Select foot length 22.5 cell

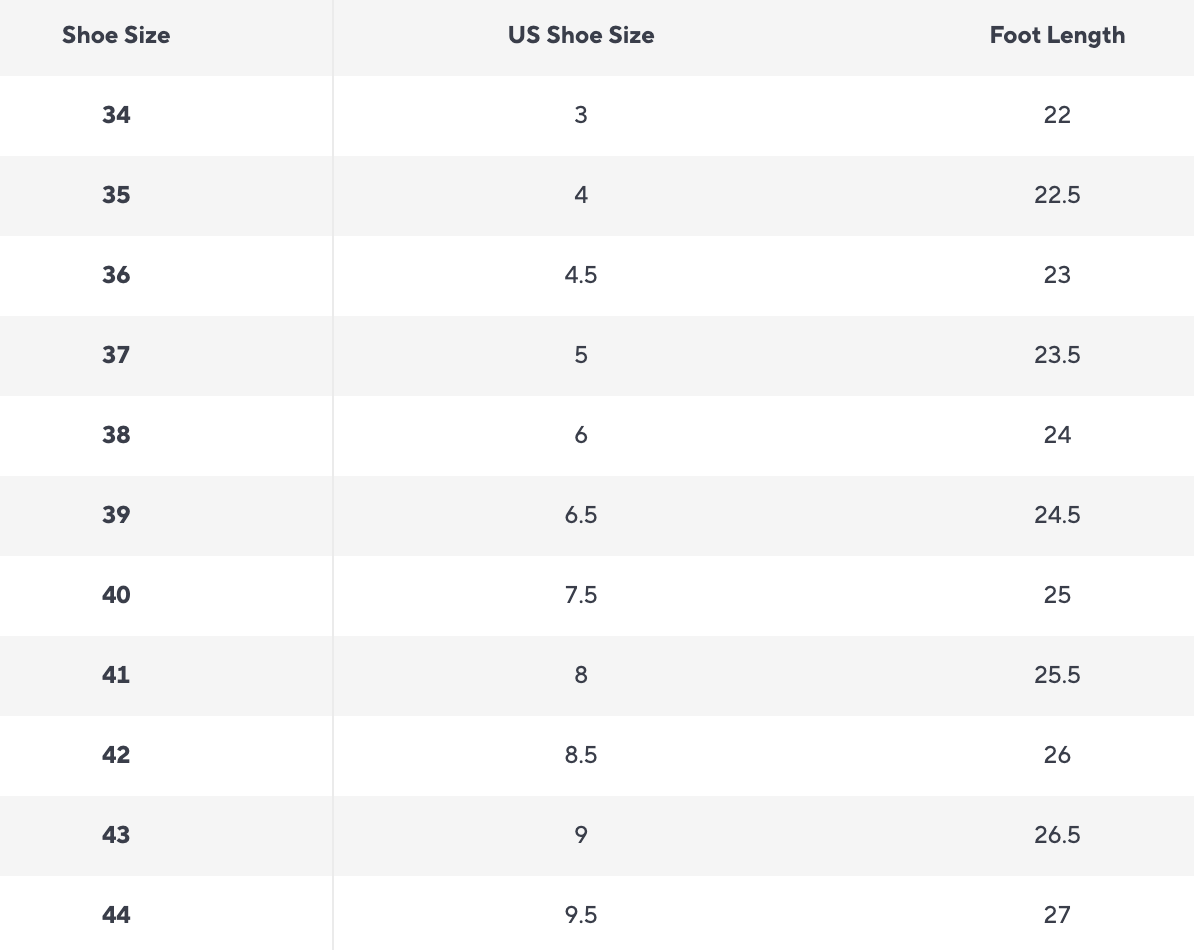pyautogui.click(x=1057, y=195)
